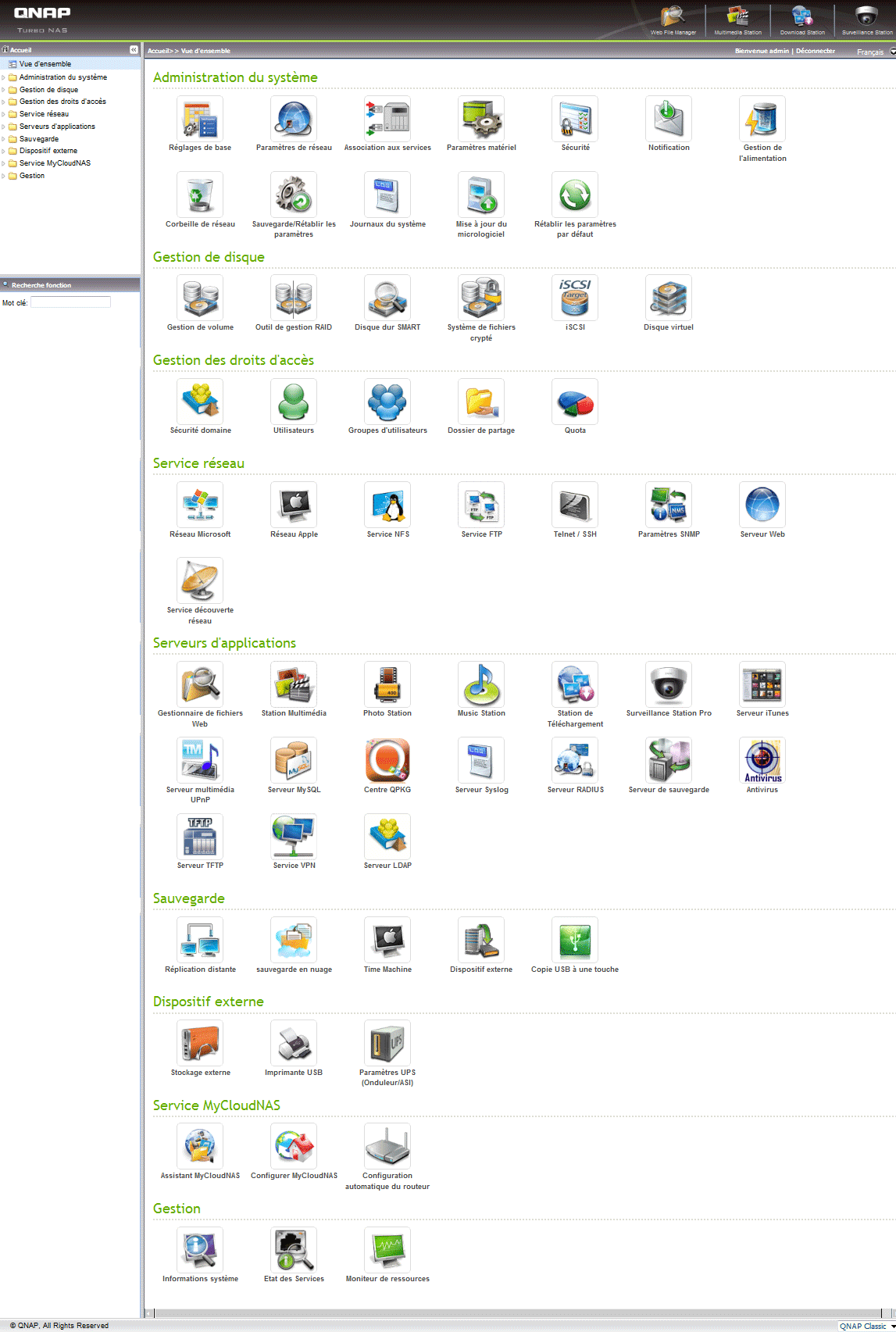
Task: Launch Web File Manager from top bar
Action: (673, 20)
